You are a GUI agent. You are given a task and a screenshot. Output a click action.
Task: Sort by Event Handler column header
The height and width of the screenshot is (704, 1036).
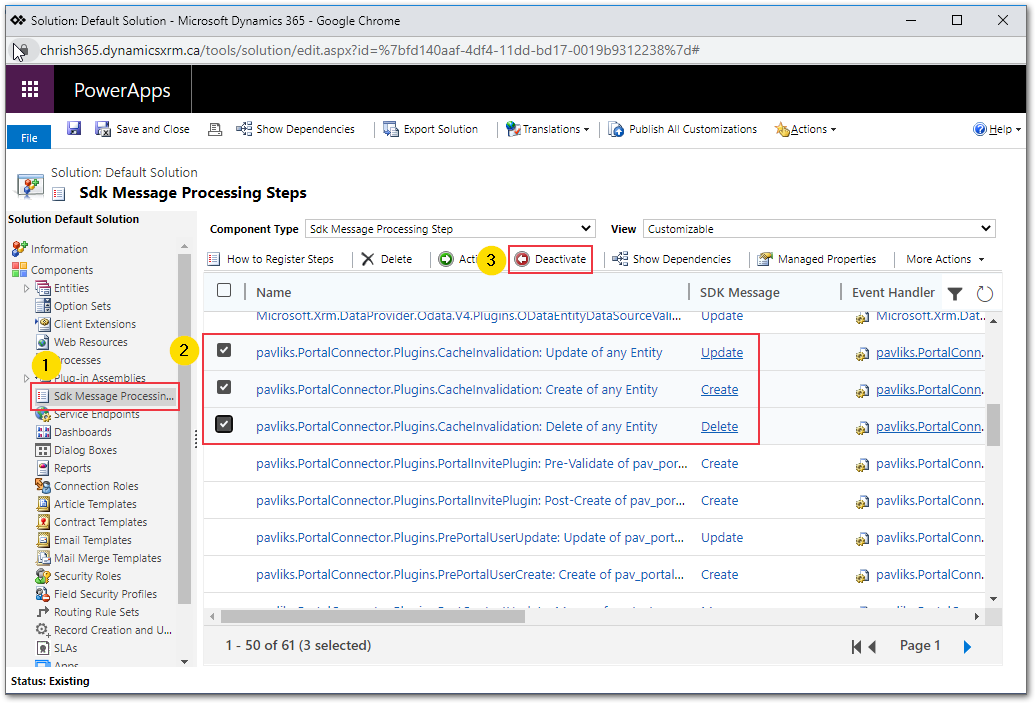[893, 293]
